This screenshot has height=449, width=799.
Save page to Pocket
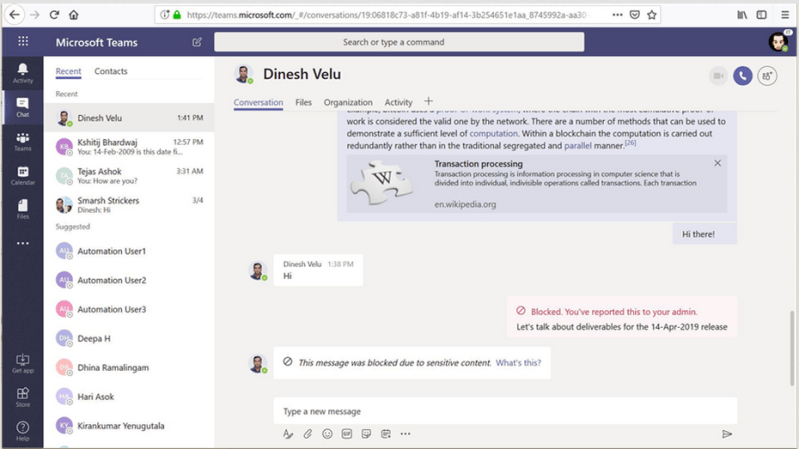(634, 15)
